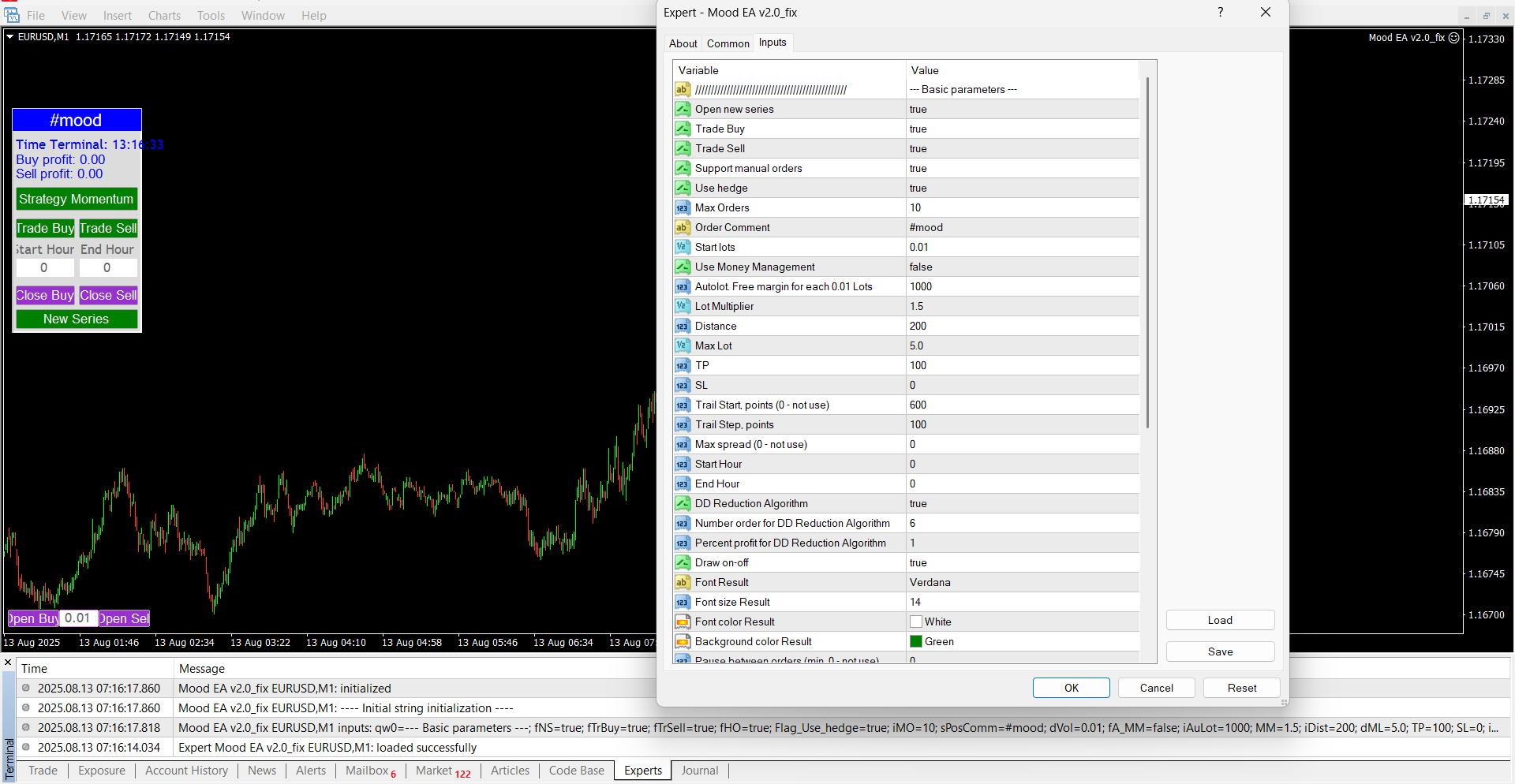The height and width of the screenshot is (784, 1515).
Task: Click the help question mark in dialog title
Action: [1220, 12]
